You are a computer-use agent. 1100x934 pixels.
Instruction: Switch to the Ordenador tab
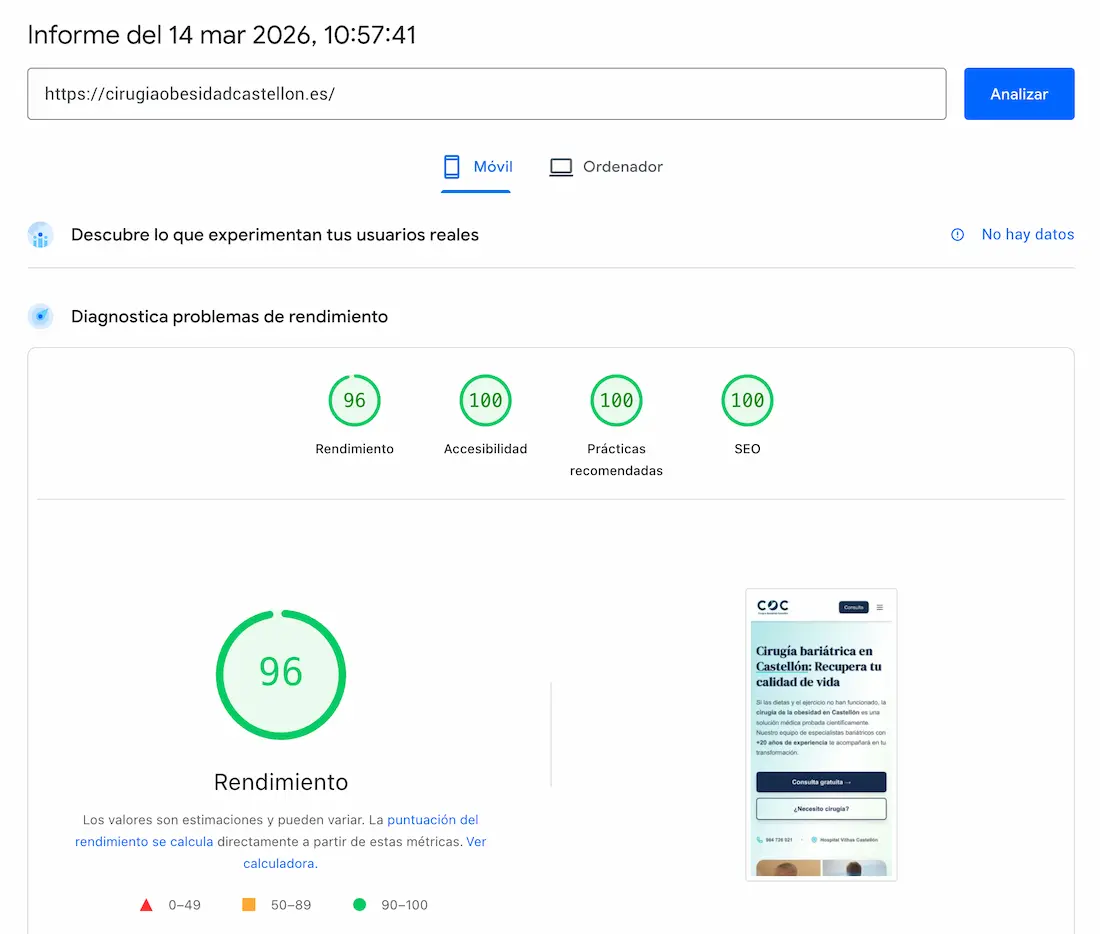coord(606,166)
